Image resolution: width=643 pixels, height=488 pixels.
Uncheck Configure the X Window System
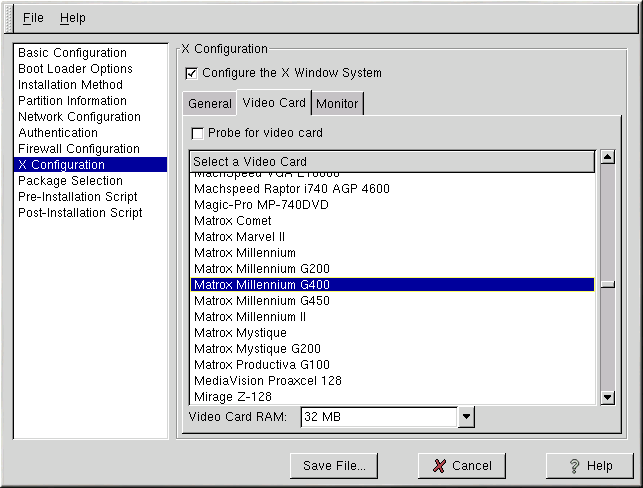(x=192, y=73)
